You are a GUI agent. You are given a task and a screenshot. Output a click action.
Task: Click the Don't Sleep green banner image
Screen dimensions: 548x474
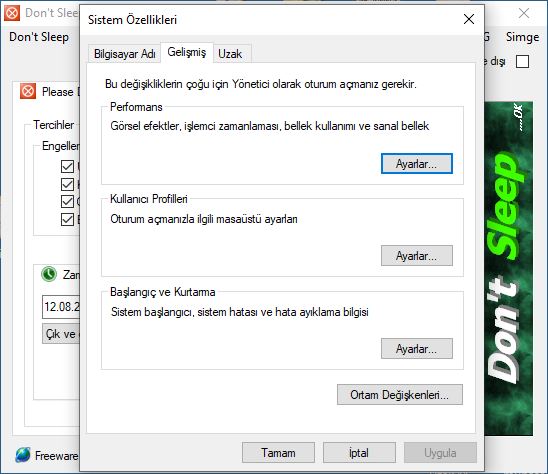coord(509,268)
